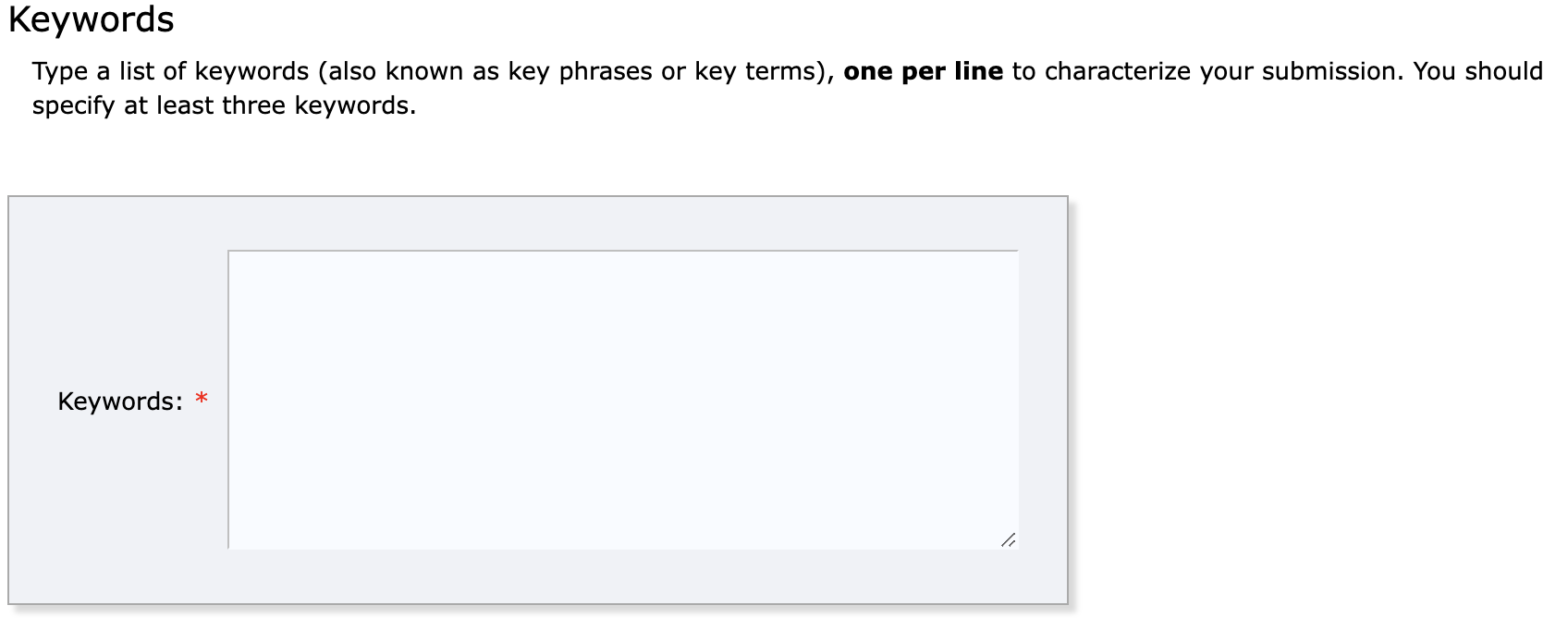Viewport: 1568px width, 618px height.
Task: Select the "Keywords:" field label
Action: coord(120,402)
